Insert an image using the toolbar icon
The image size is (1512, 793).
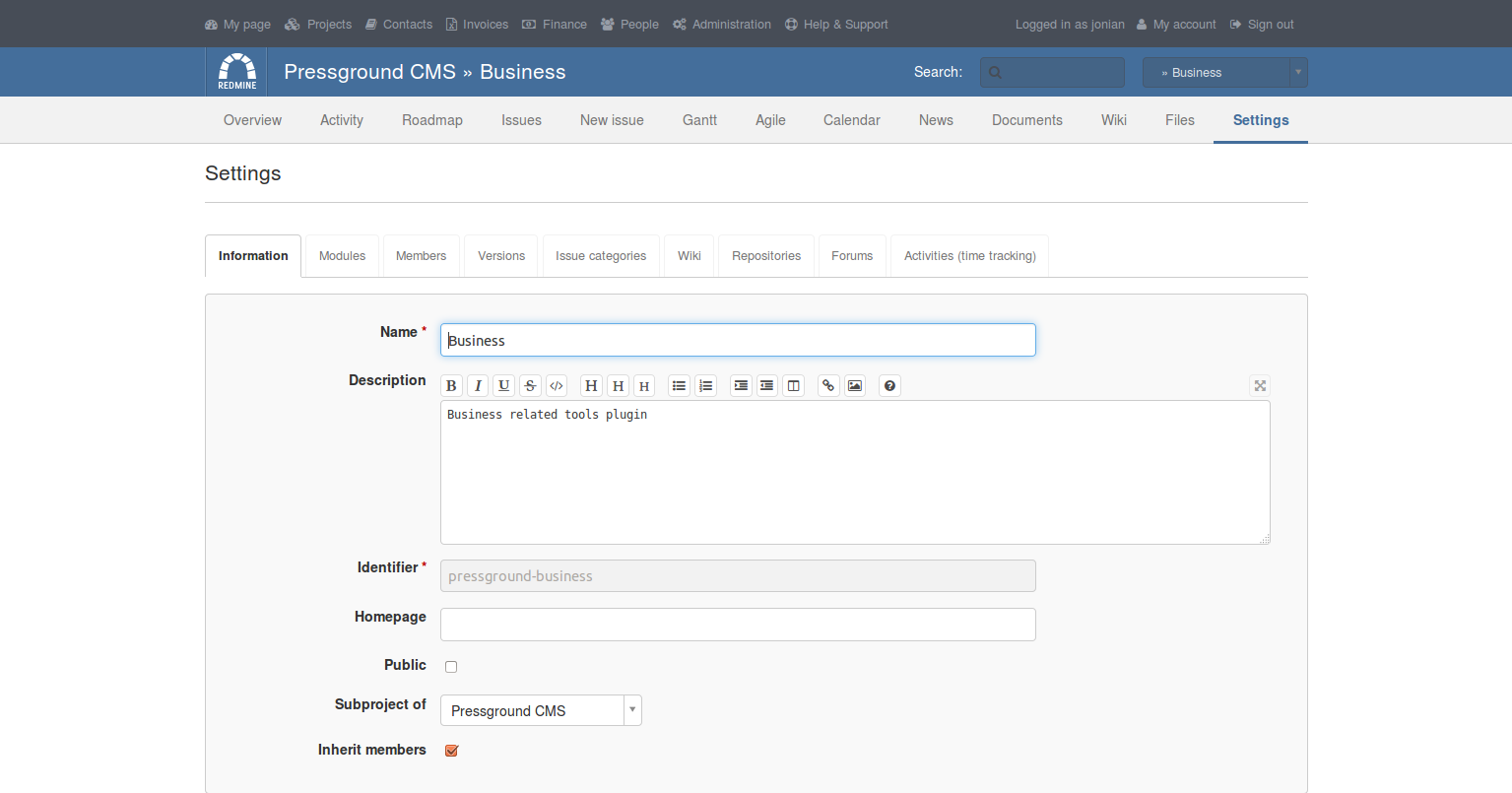(854, 385)
